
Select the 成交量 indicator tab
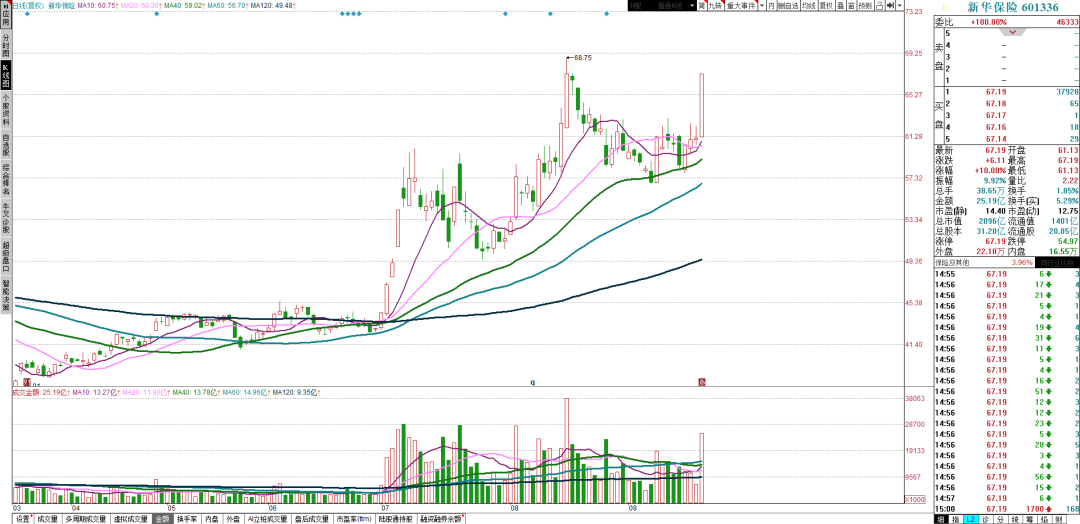[x=48, y=518]
